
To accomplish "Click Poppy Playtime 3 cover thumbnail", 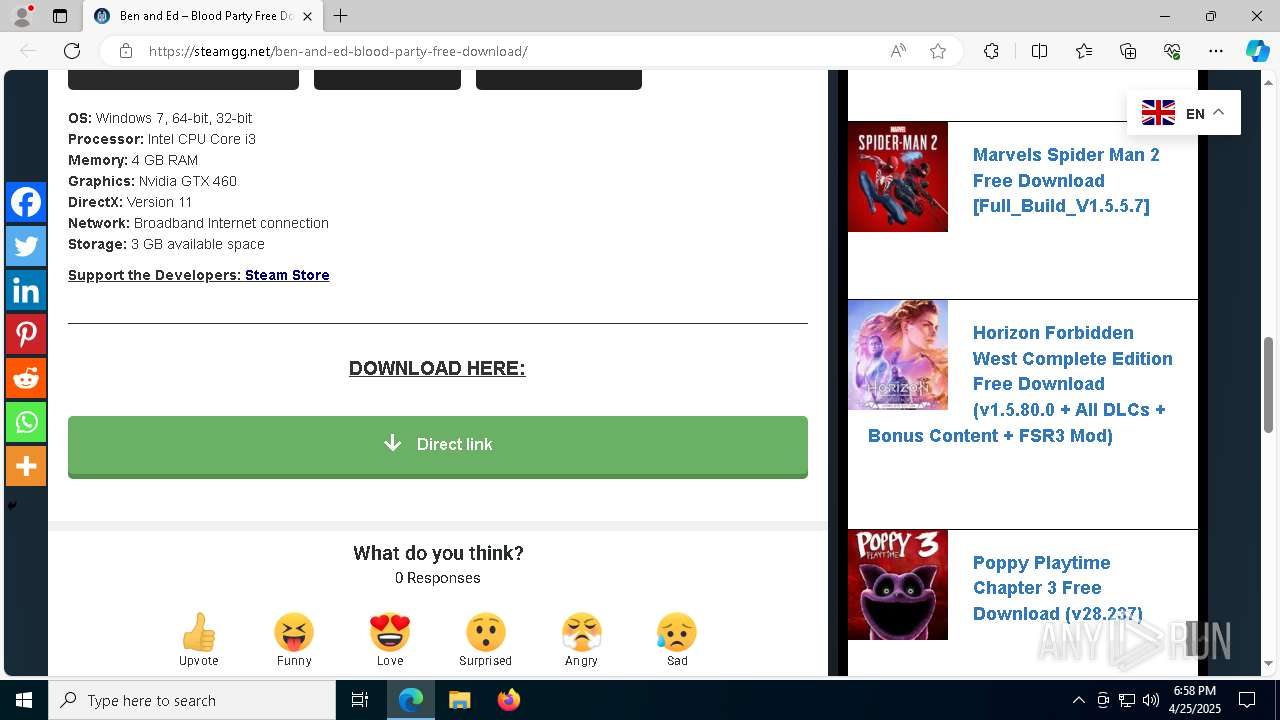I will (x=898, y=585).
